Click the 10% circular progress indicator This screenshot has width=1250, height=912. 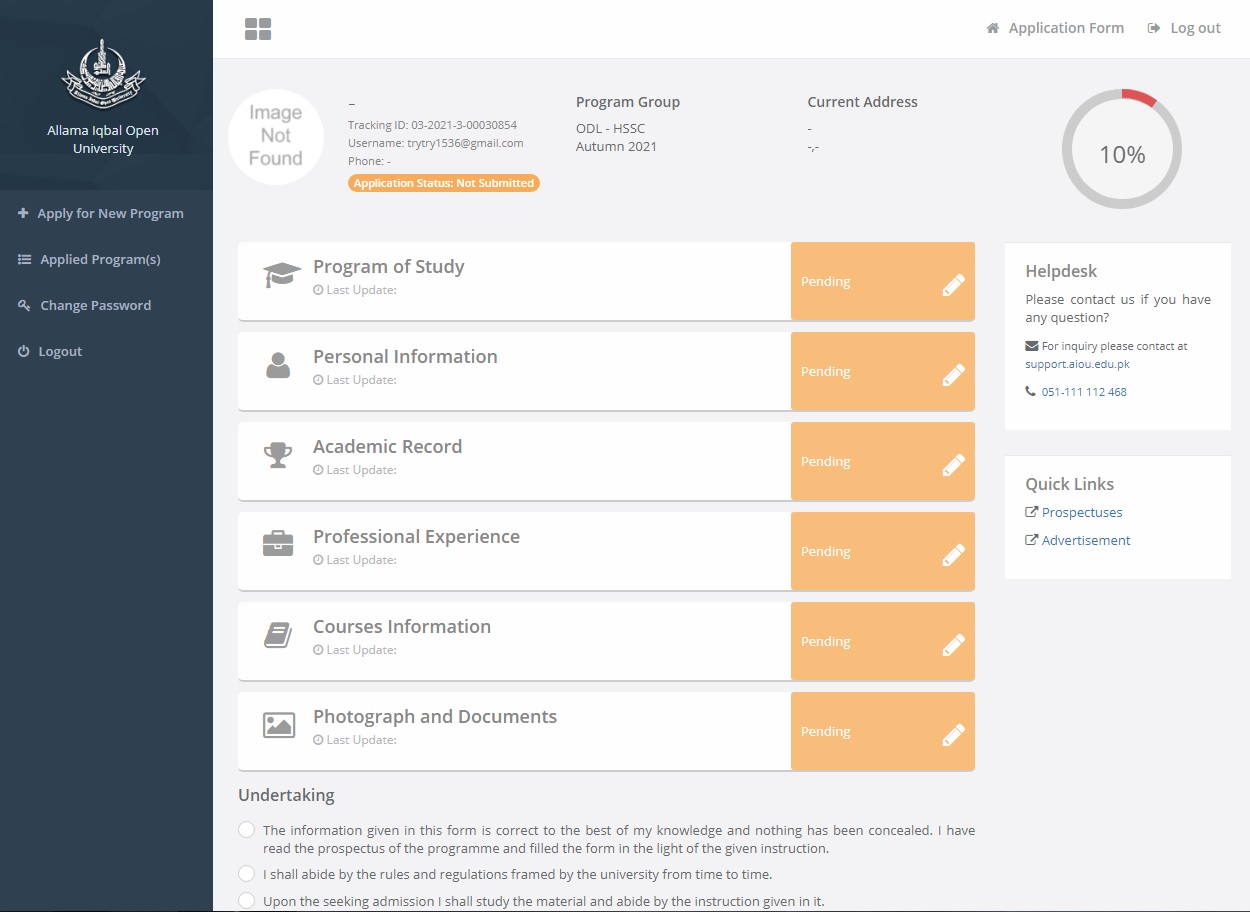[x=1122, y=149]
